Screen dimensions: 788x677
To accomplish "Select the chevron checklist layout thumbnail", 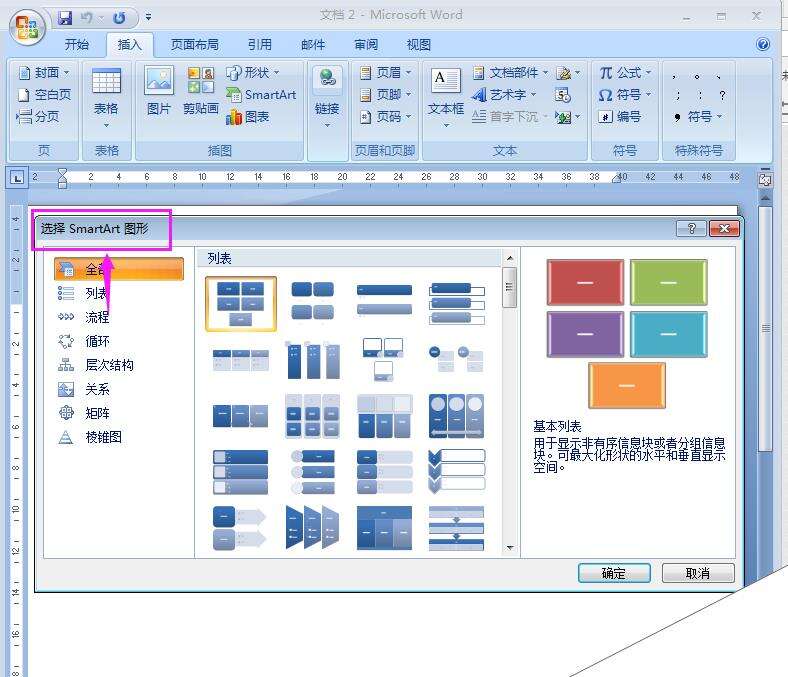I will coord(456,471).
